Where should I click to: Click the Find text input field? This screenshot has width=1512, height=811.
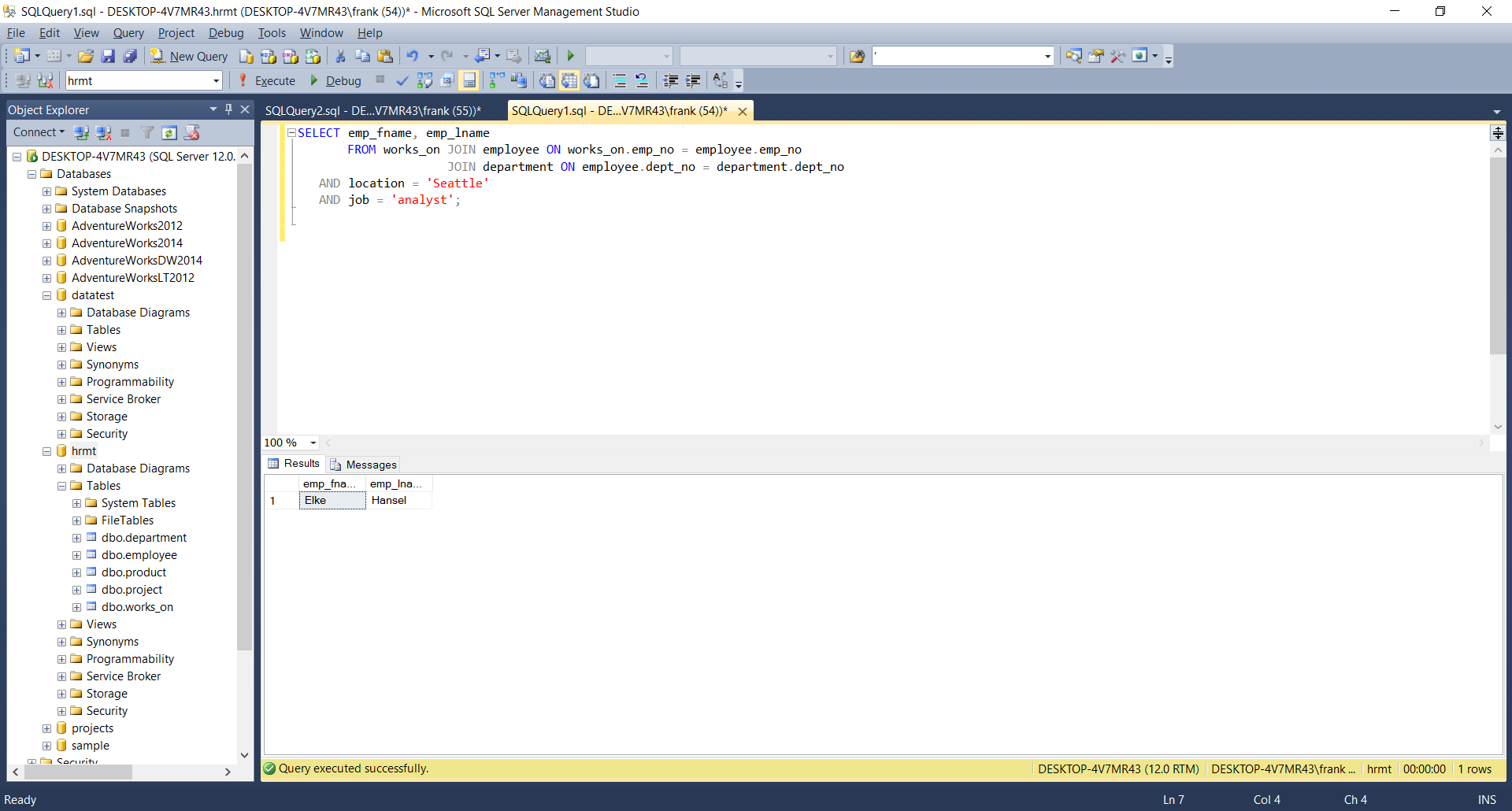pos(957,56)
